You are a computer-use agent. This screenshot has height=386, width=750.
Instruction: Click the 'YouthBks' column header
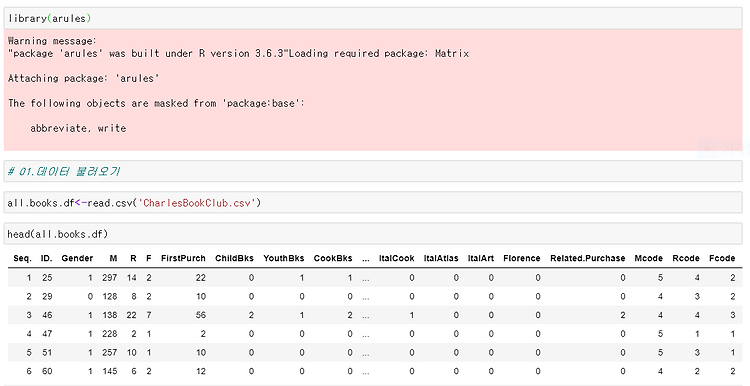click(x=284, y=258)
